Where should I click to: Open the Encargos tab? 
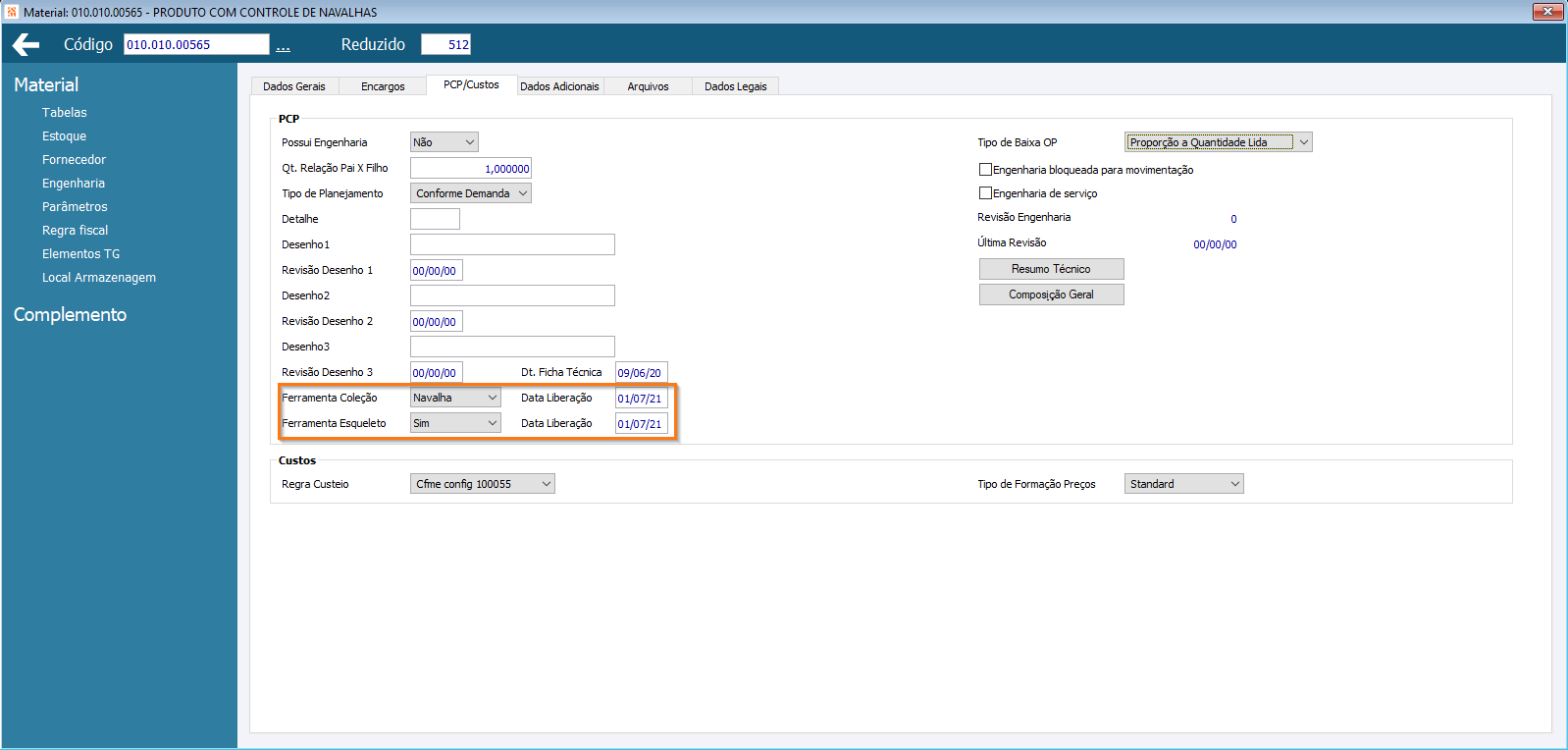[383, 86]
